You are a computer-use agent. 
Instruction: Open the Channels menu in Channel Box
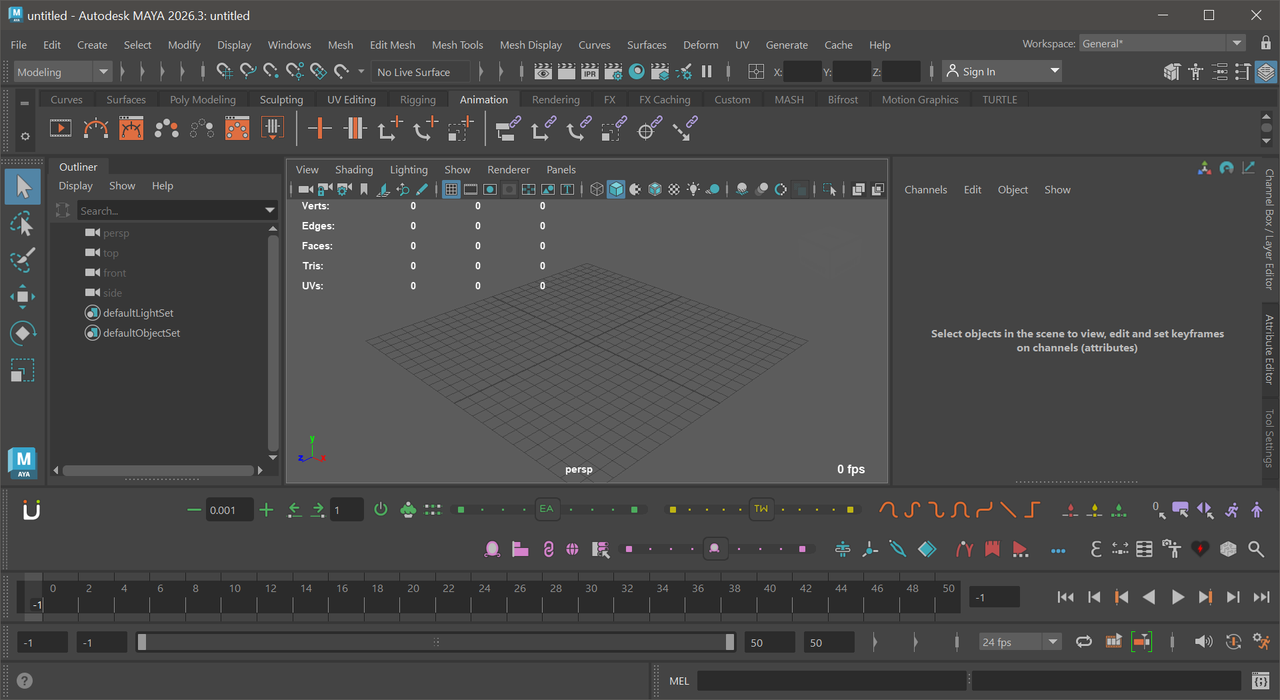[x=925, y=190]
